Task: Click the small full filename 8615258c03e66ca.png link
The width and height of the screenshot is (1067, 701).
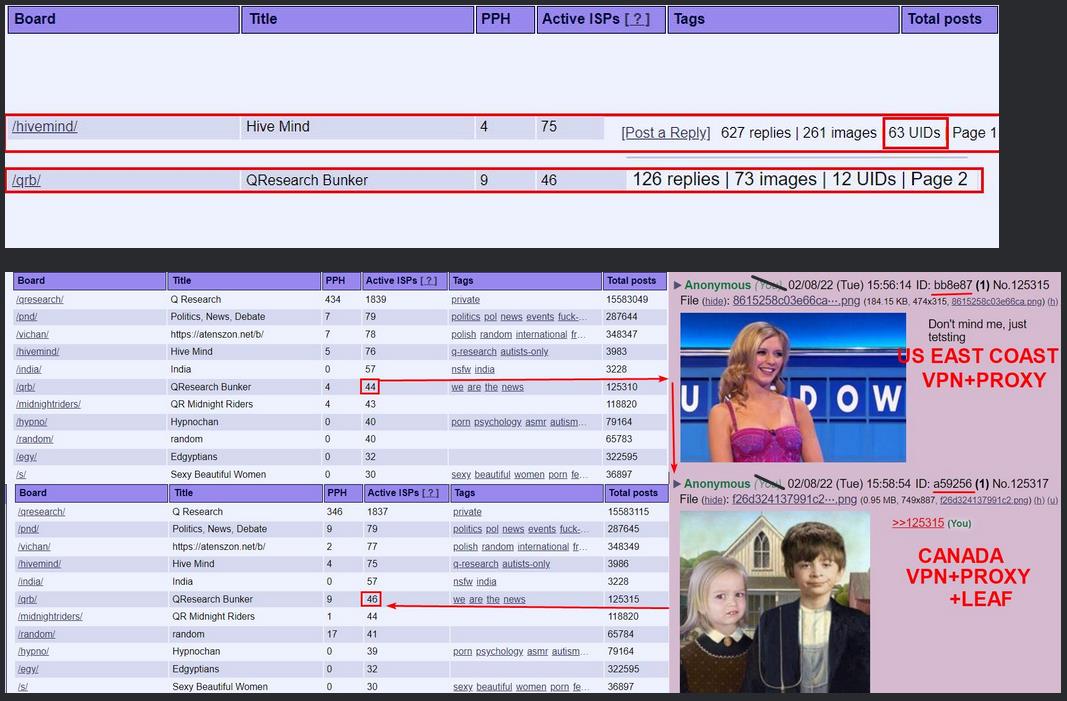Action: [997, 301]
